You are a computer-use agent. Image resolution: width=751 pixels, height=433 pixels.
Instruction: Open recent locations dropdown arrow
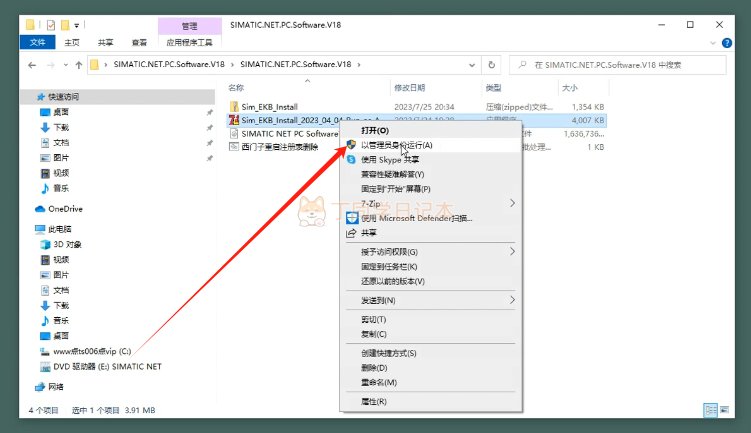(66, 65)
